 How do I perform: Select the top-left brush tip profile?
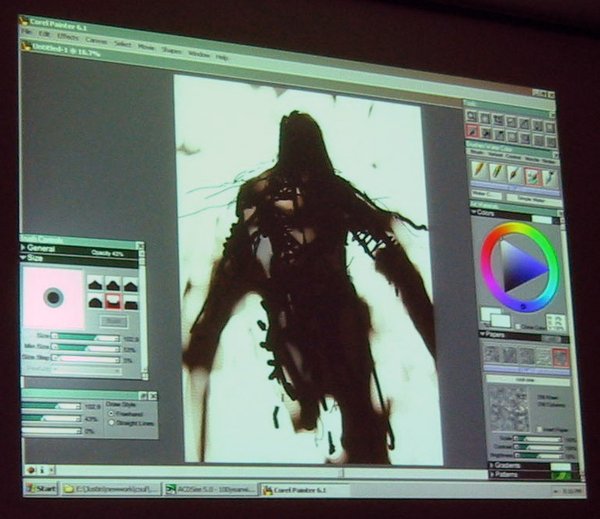96,284
